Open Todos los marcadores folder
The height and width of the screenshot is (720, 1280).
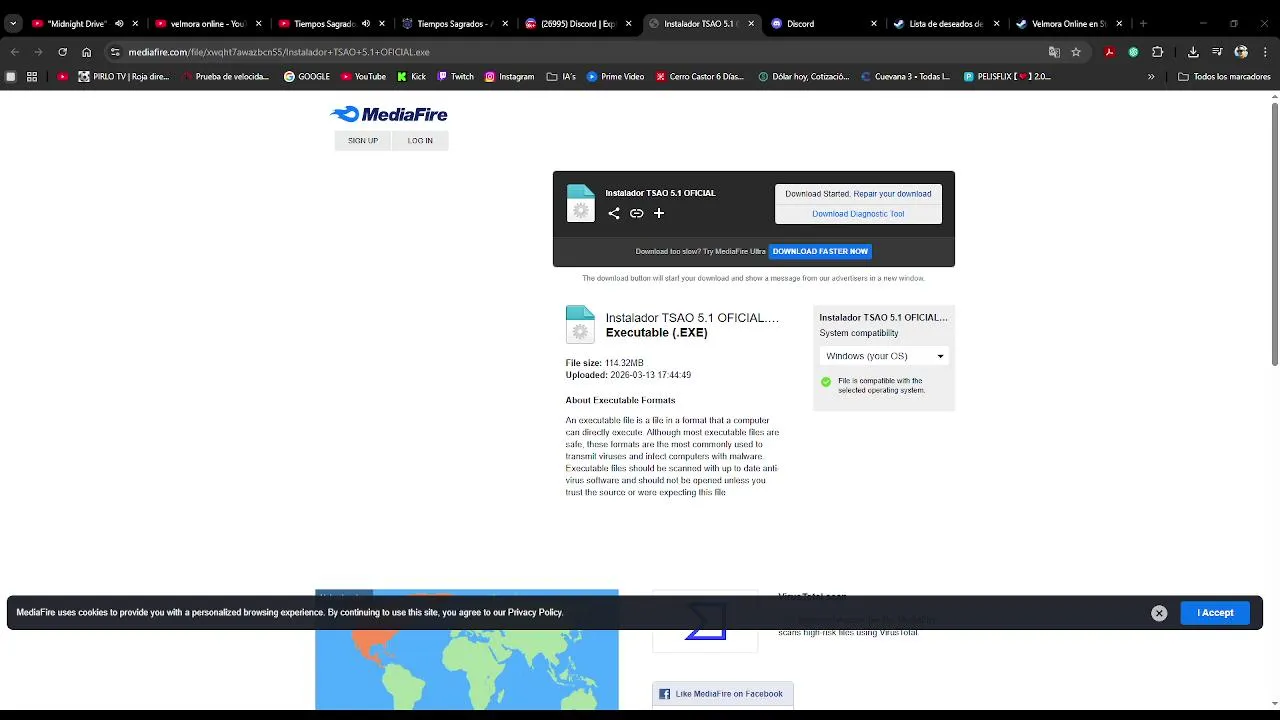tap(1224, 76)
